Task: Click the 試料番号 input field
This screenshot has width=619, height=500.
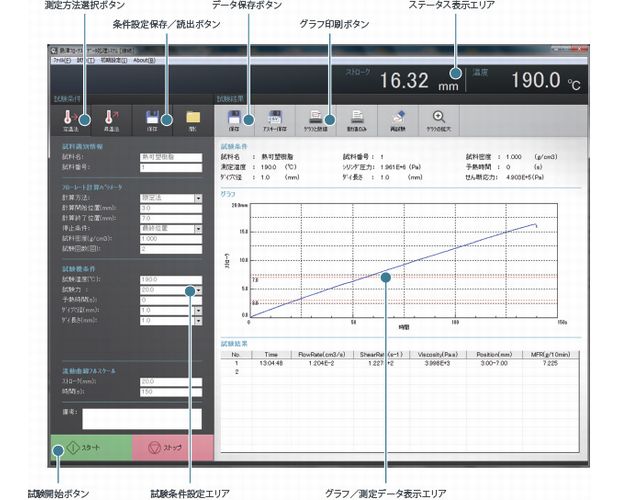Action: tap(171, 167)
